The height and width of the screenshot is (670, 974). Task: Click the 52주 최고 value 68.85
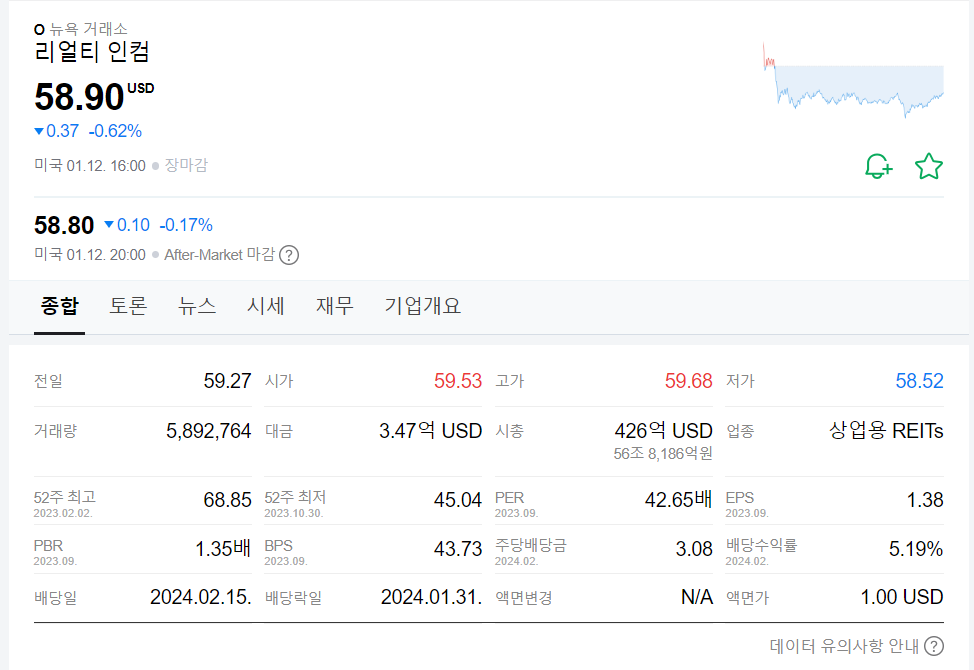pyautogui.click(x=227, y=500)
